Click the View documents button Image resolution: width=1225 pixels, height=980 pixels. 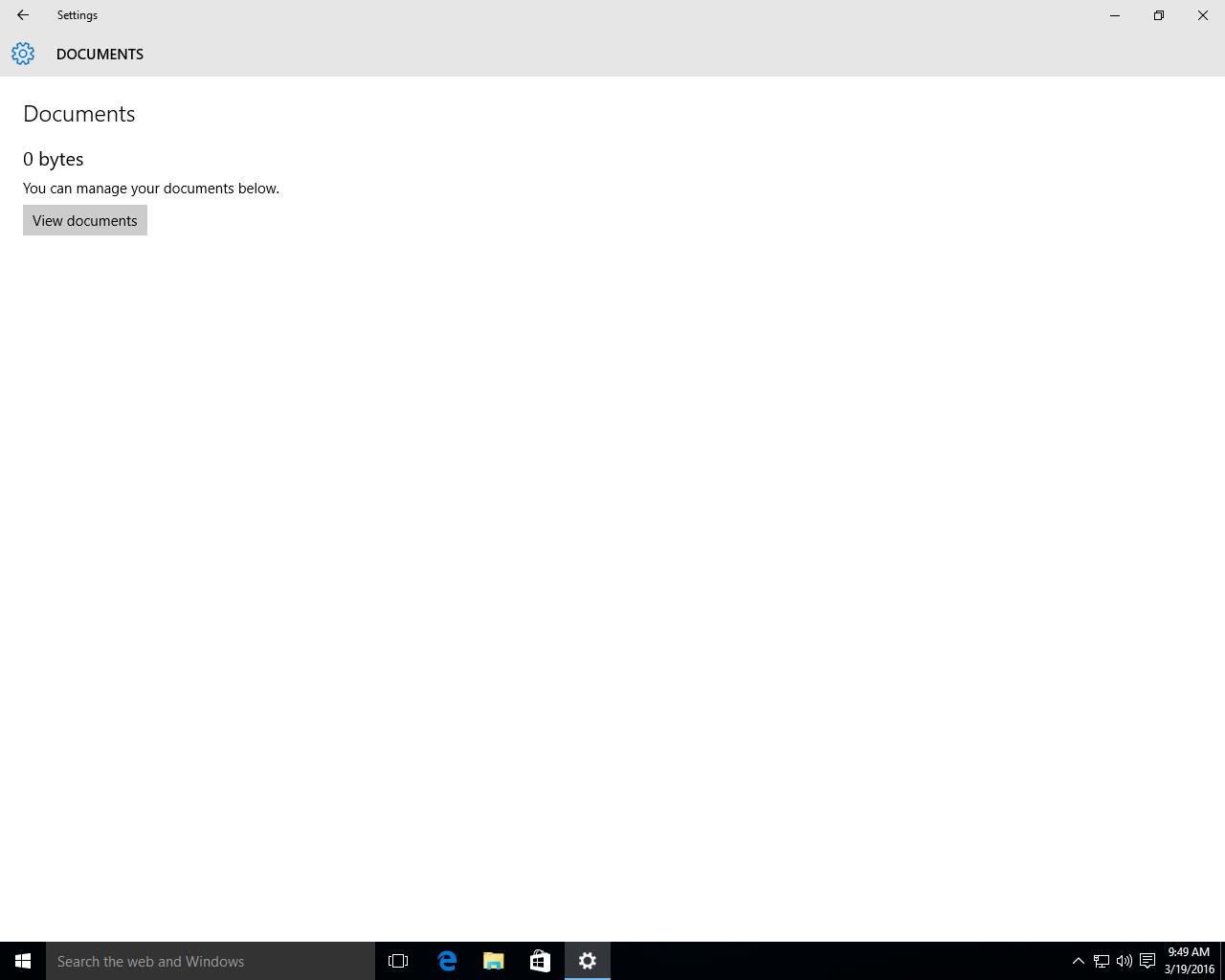85,220
